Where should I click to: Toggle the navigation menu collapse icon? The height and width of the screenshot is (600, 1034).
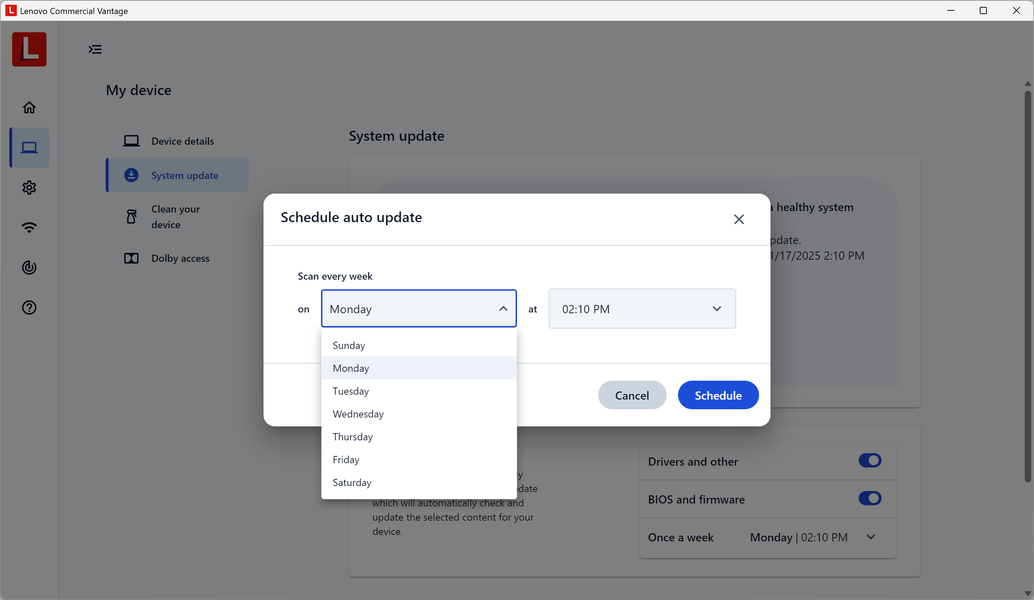coord(95,49)
